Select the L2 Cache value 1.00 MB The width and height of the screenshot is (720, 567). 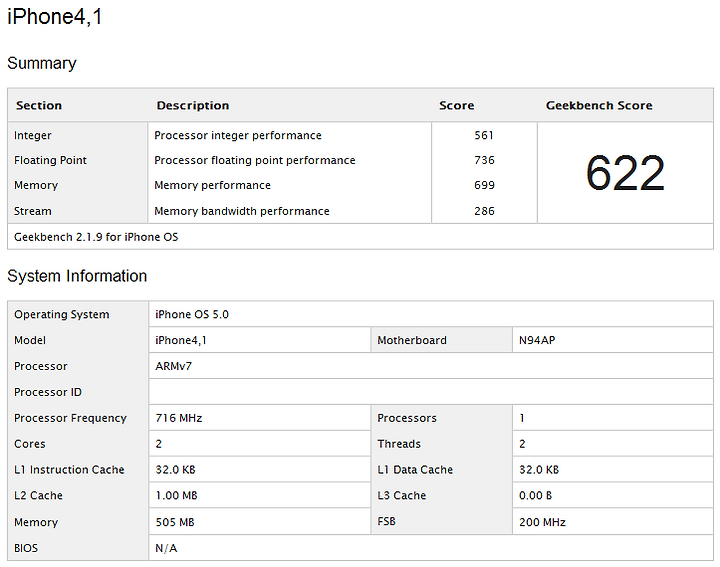coord(176,495)
